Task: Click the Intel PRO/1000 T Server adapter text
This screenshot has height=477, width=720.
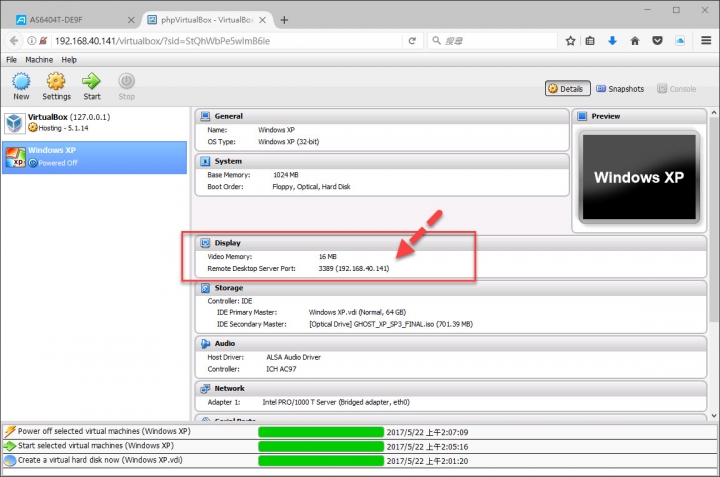Action: [x=336, y=402]
